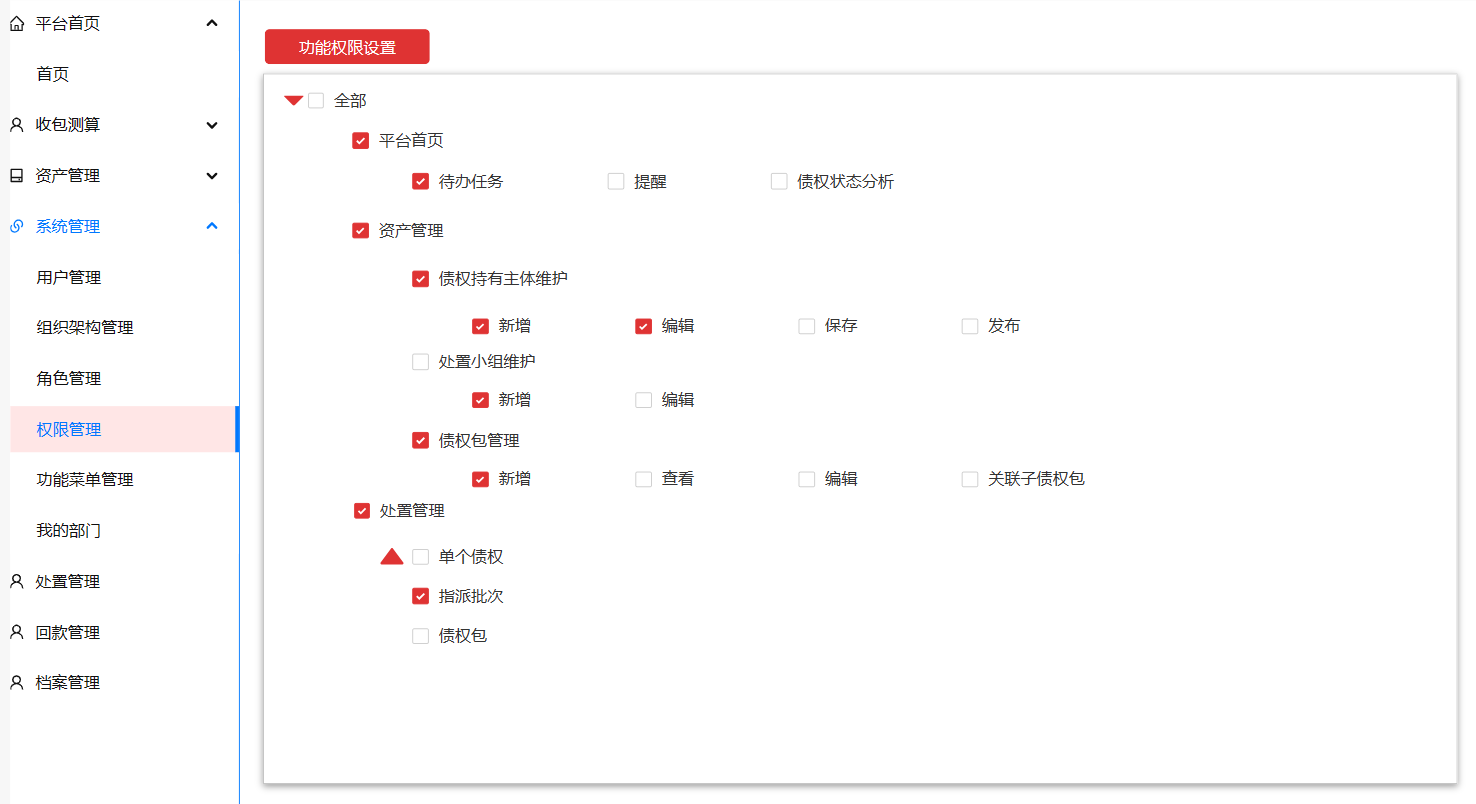Click the link icon beside 系统管理
Image resolution: width=1476 pixels, height=804 pixels.
(x=16, y=227)
